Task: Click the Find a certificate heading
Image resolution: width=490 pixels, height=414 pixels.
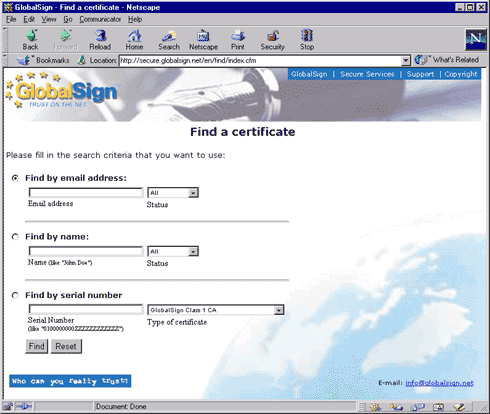Action: (243, 132)
